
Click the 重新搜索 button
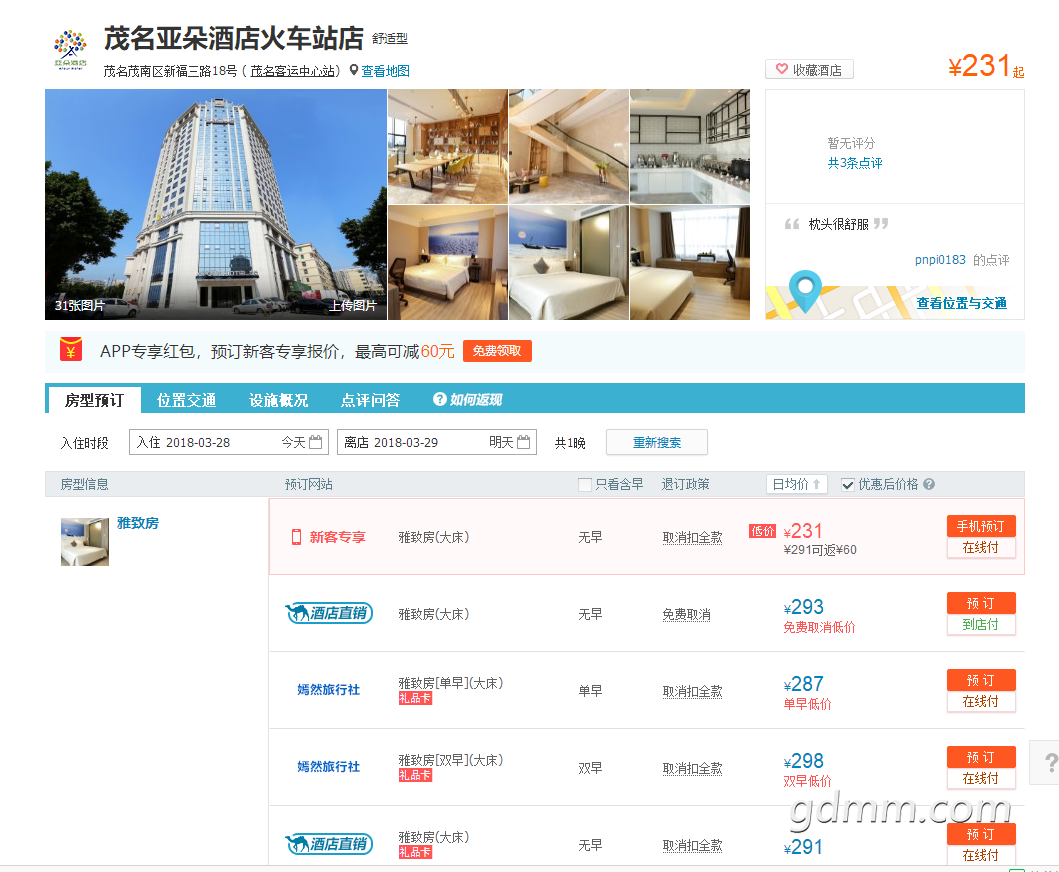point(656,442)
